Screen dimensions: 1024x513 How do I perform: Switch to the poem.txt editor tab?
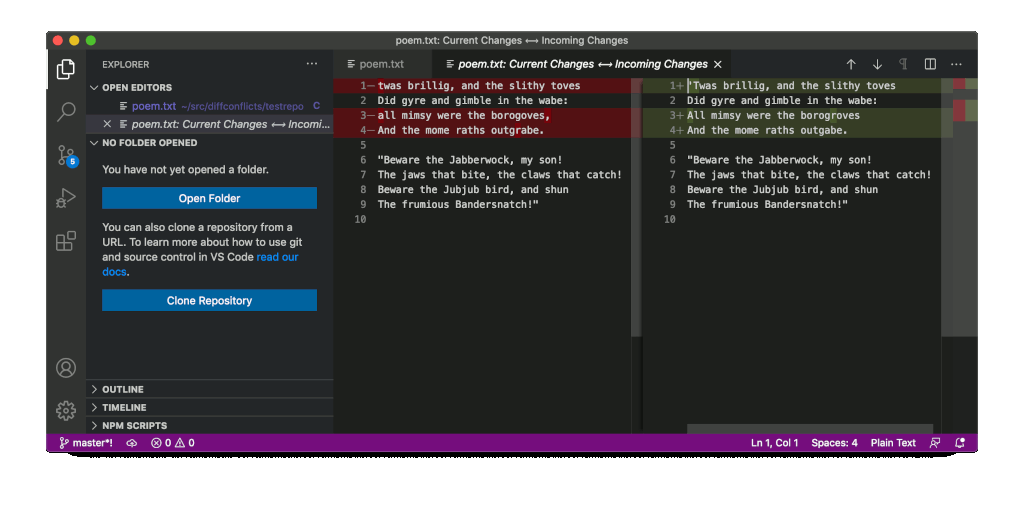point(383,64)
